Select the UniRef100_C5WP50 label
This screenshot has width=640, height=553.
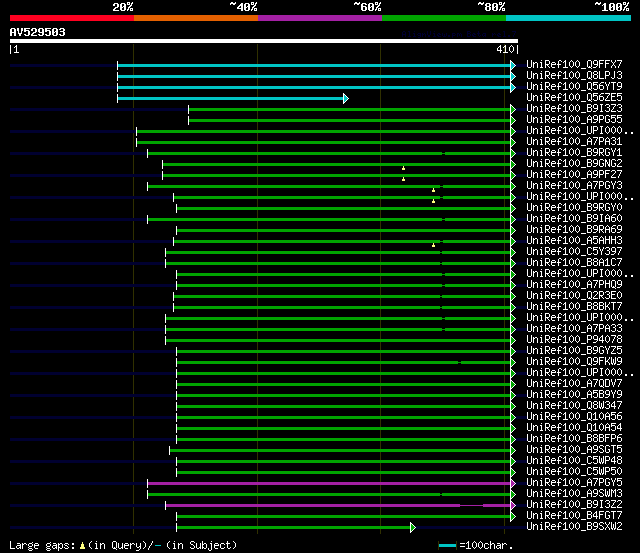click(574, 472)
